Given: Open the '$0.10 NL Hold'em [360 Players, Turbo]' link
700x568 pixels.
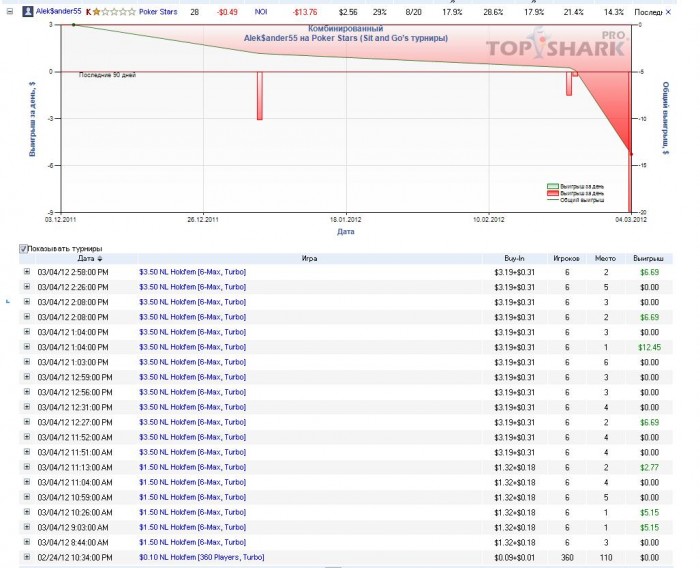Looking at the screenshot, I should coord(202,557).
